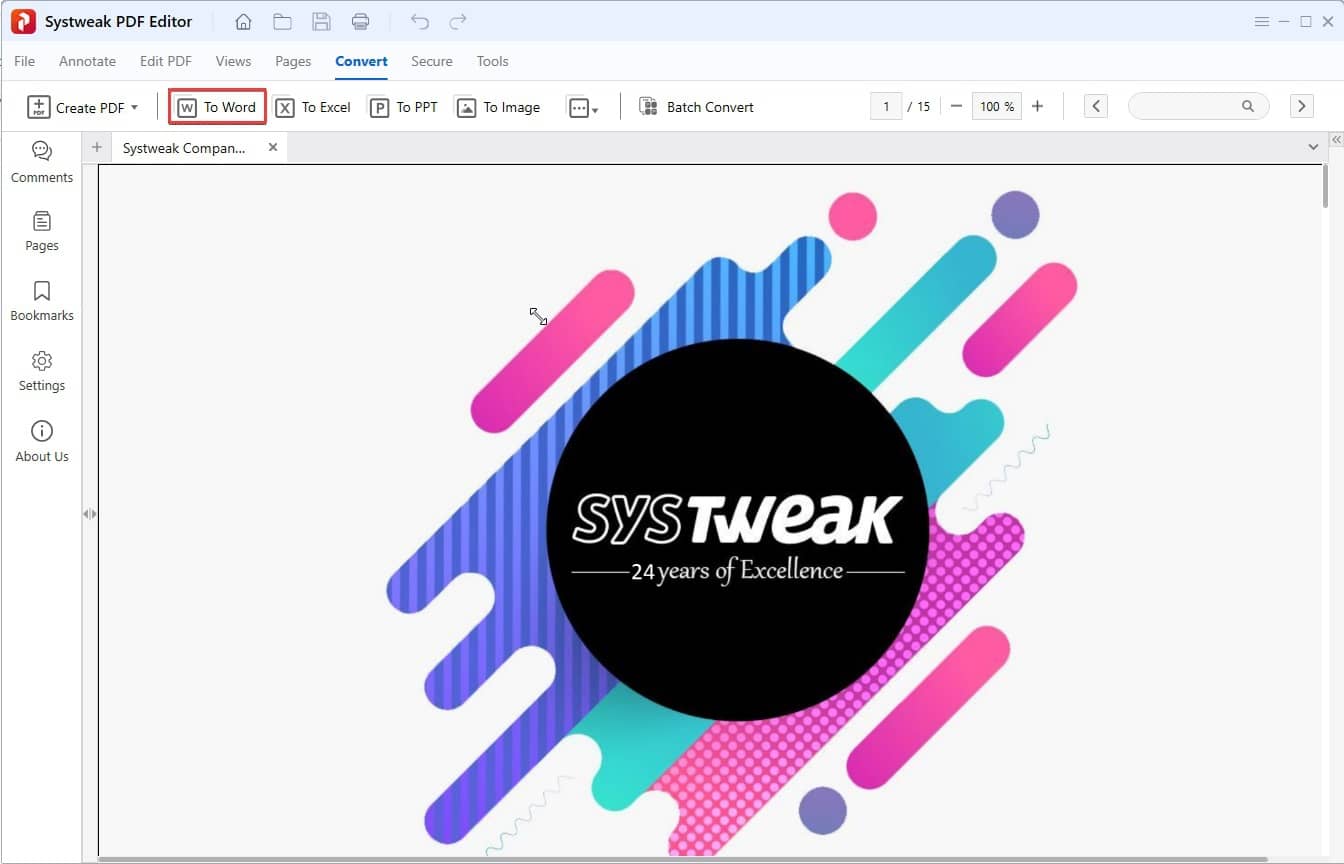The height and width of the screenshot is (864, 1344).
Task: Click the search text field
Action: tap(1185, 106)
